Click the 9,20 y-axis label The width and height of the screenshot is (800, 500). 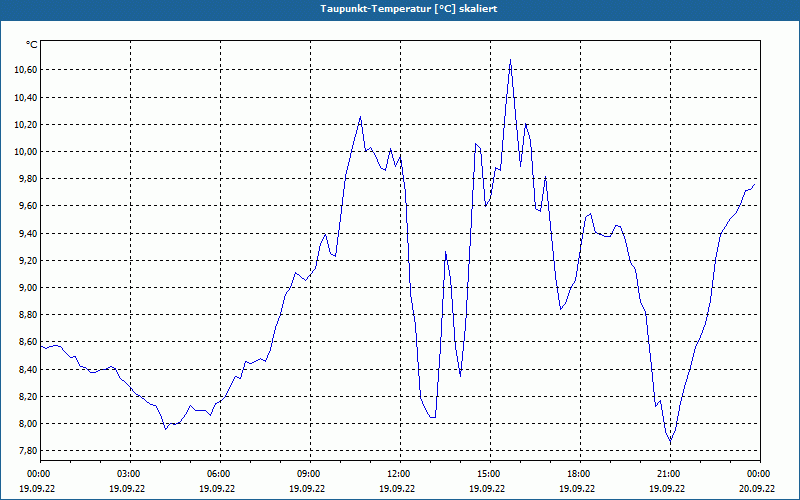28,261
